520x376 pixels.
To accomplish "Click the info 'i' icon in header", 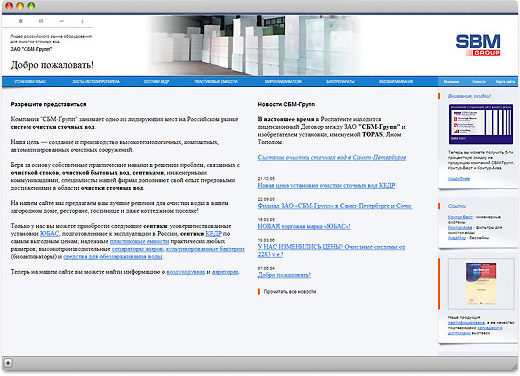I will pos(82,21).
